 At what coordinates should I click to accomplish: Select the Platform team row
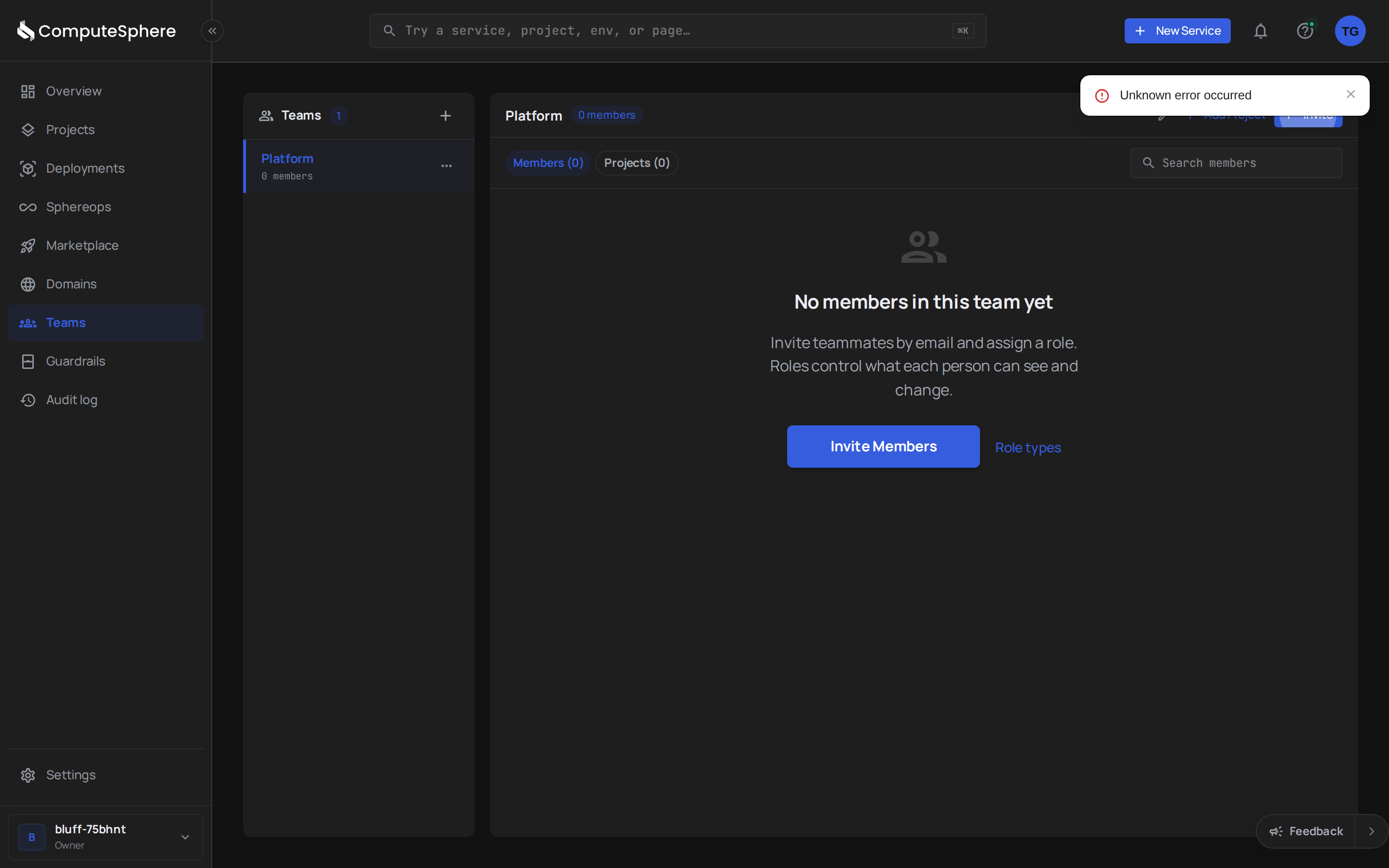[359, 166]
